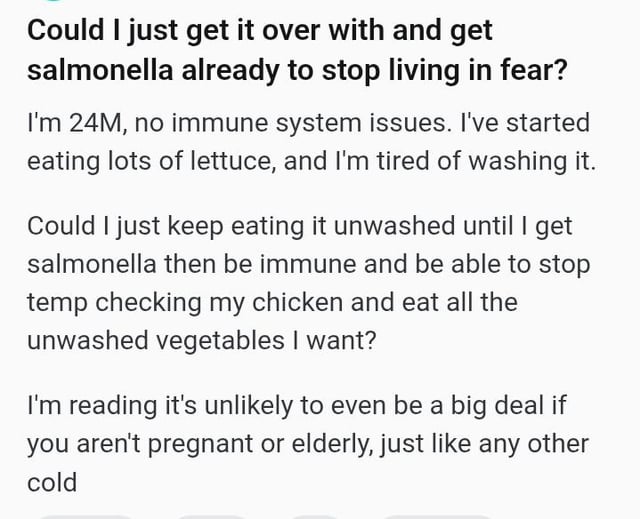
Task: Click the third, smallest pill at bottom edge
Action: [x=315, y=516]
